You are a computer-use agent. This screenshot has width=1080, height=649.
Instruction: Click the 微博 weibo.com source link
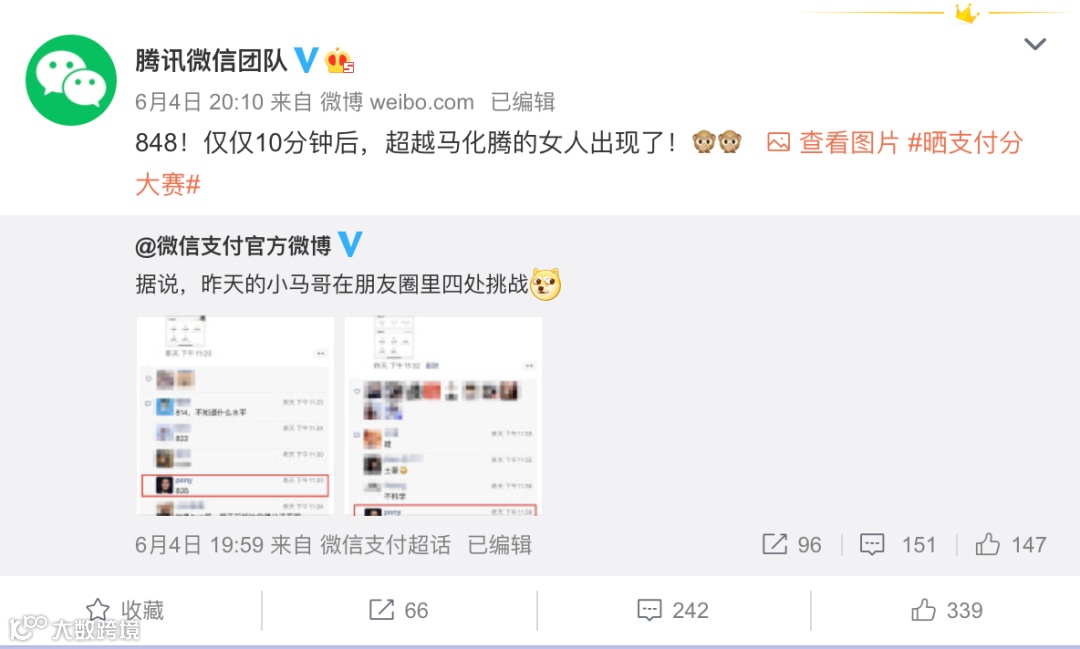coord(397,102)
